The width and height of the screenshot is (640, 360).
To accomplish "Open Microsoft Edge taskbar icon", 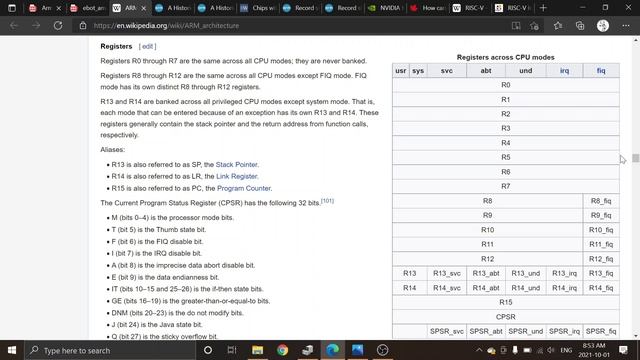I will tap(332, 350).
